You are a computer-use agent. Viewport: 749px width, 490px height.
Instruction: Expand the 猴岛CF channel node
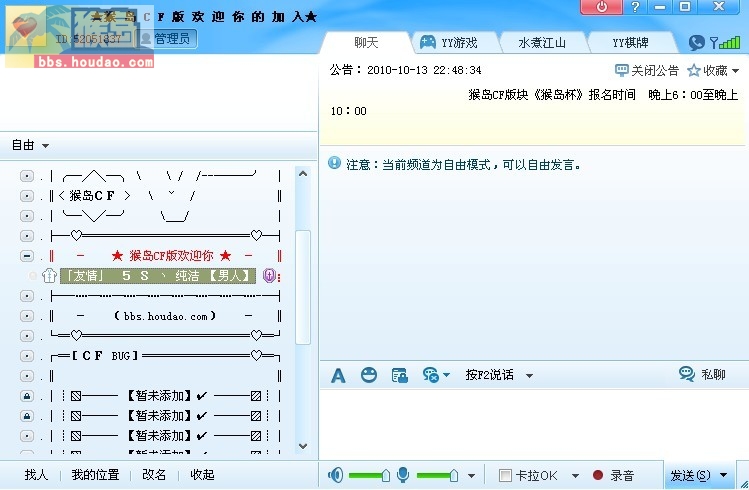[x=27, y=196]
